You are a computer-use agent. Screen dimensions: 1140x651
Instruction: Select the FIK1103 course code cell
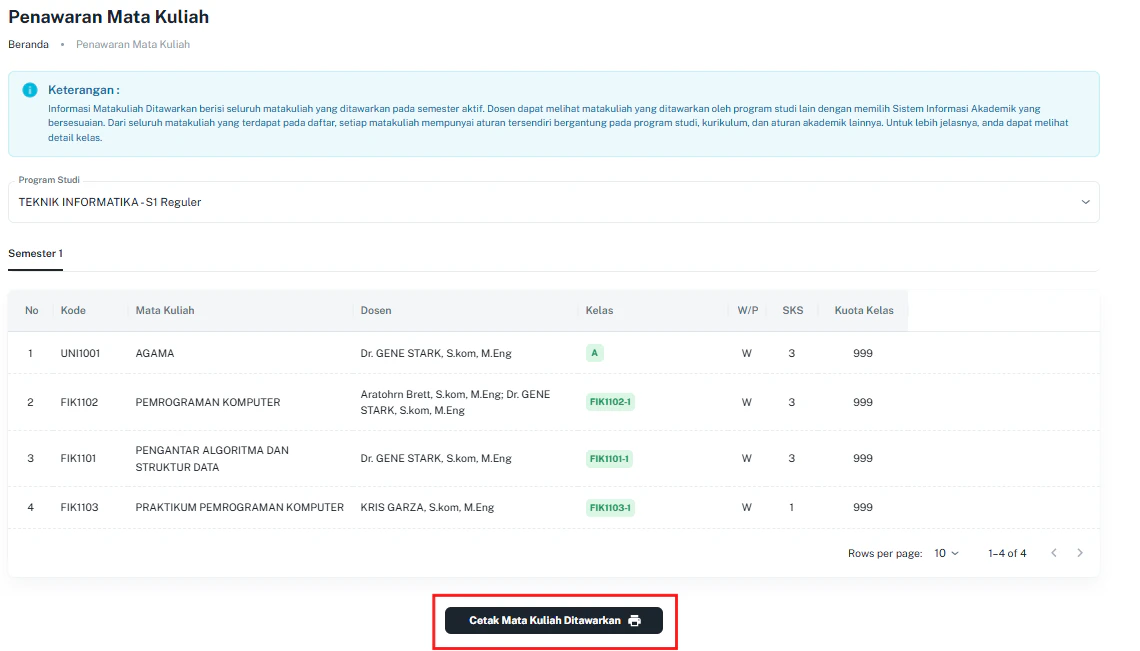coord(79,508)
